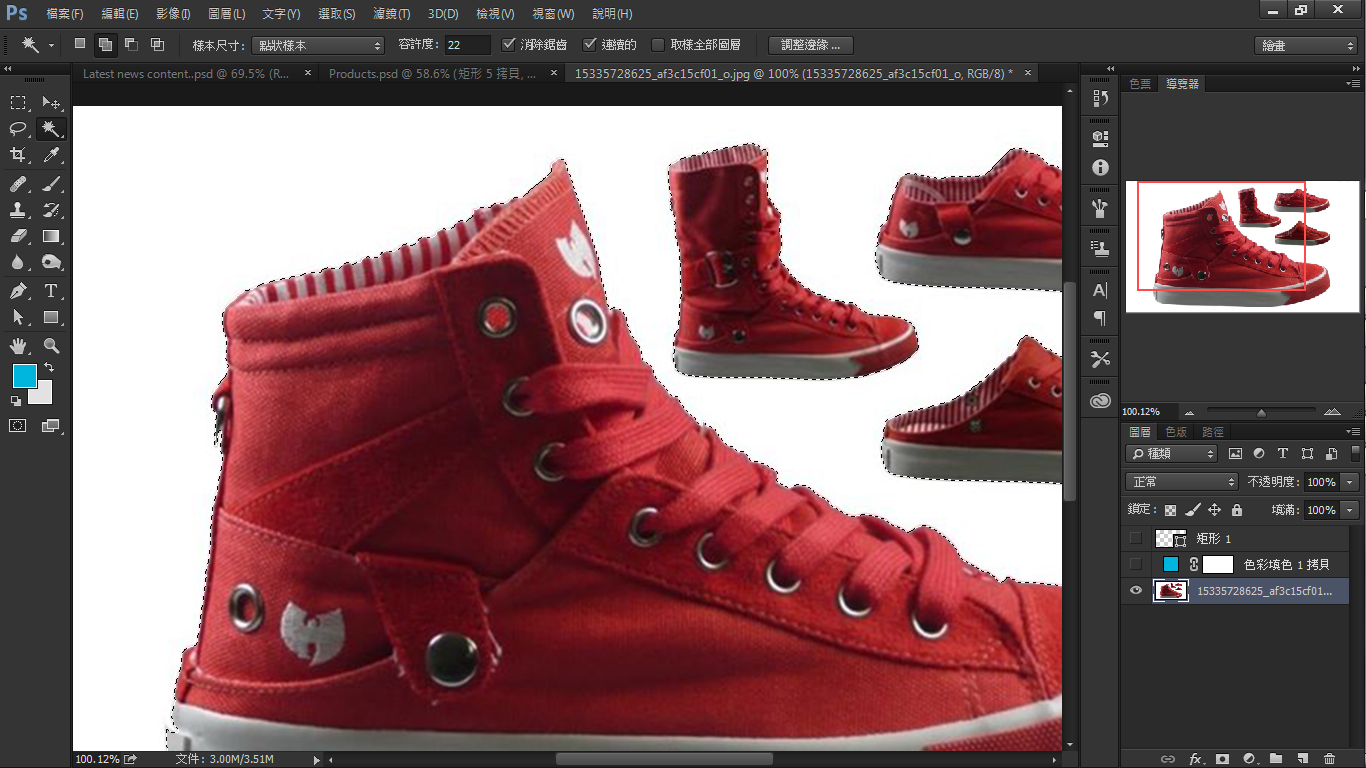Select the Zoom tool
Screen dimensions: 1366x768
tap(51, 346)
